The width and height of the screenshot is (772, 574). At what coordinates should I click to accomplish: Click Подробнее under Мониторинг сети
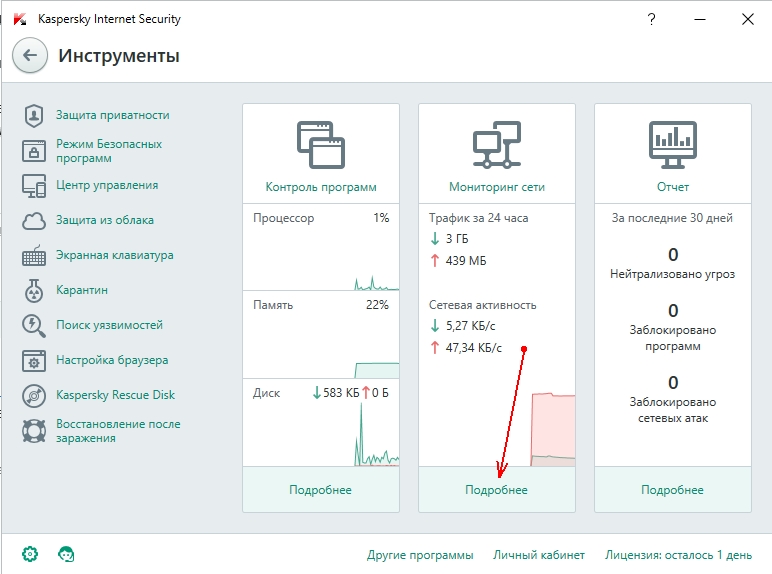coord(496,490)
